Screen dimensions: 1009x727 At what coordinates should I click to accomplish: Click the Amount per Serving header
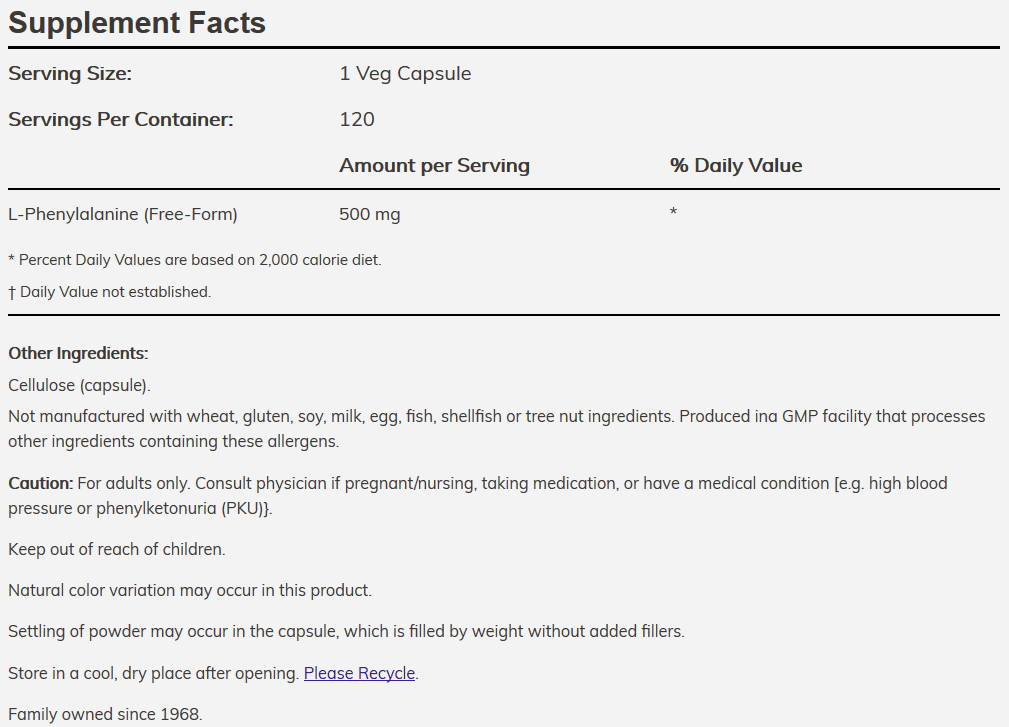(434, 165)
